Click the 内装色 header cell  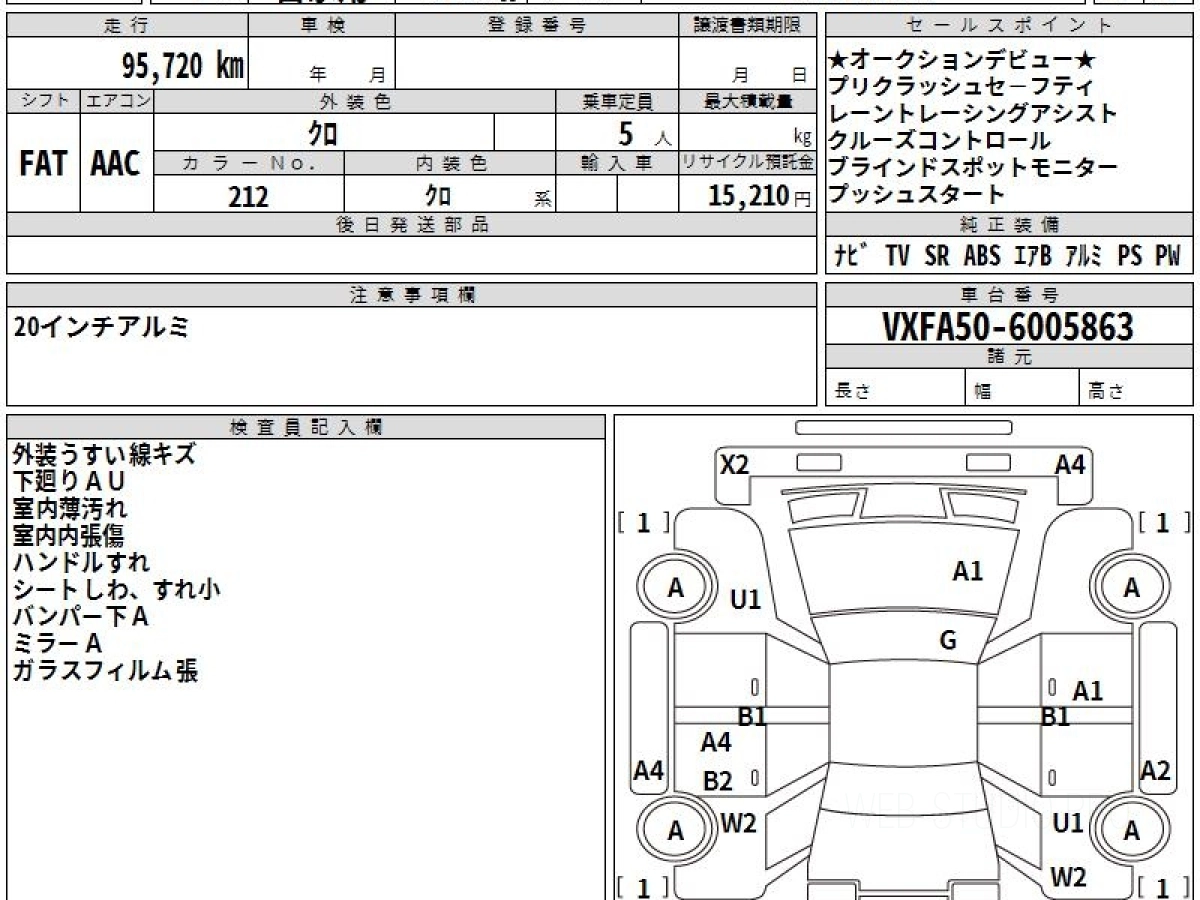450,163
